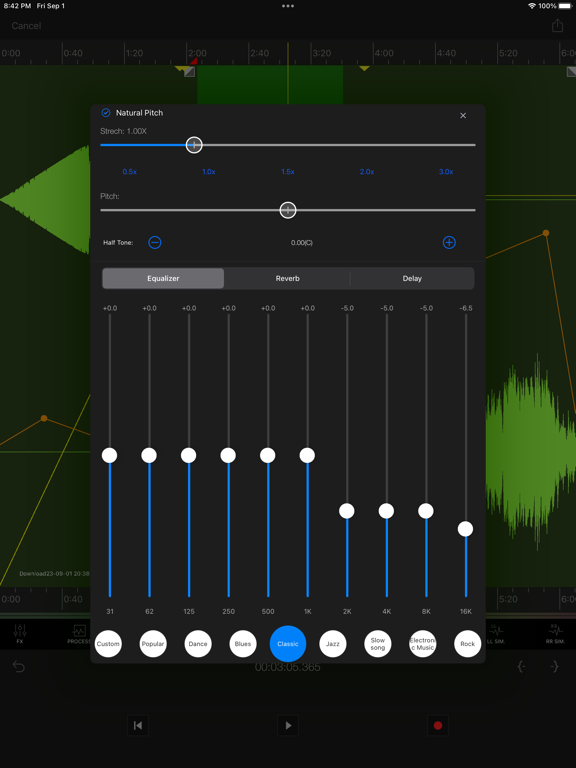Select the Classic equalizer preset
This screenshot has width=576, height=768.
pyautogui.click(x=288, y=644)
